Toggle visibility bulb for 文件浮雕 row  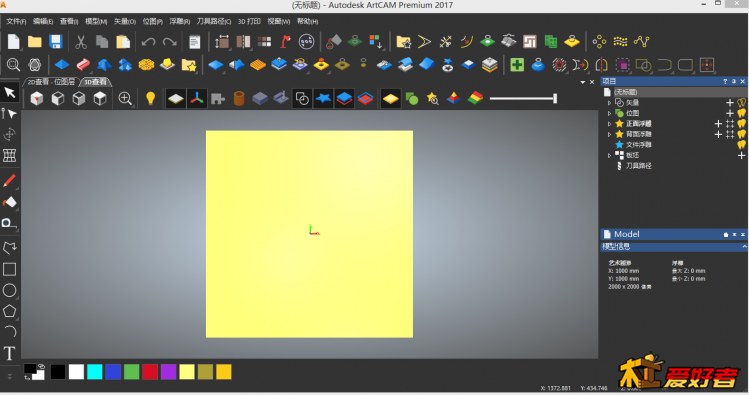741,145
